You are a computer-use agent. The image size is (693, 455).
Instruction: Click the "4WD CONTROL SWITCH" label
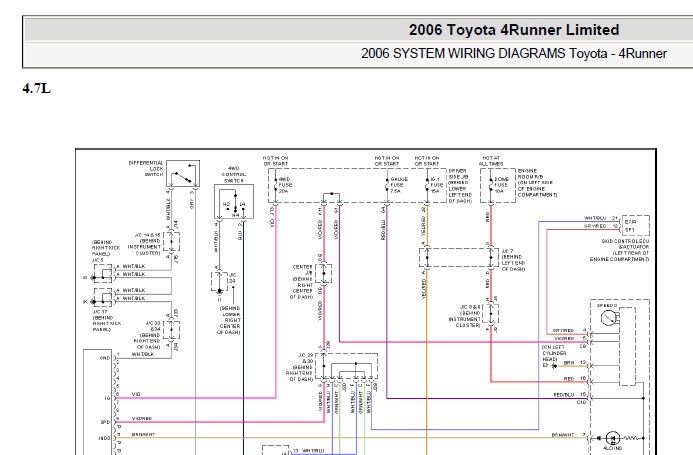point(234,174)
